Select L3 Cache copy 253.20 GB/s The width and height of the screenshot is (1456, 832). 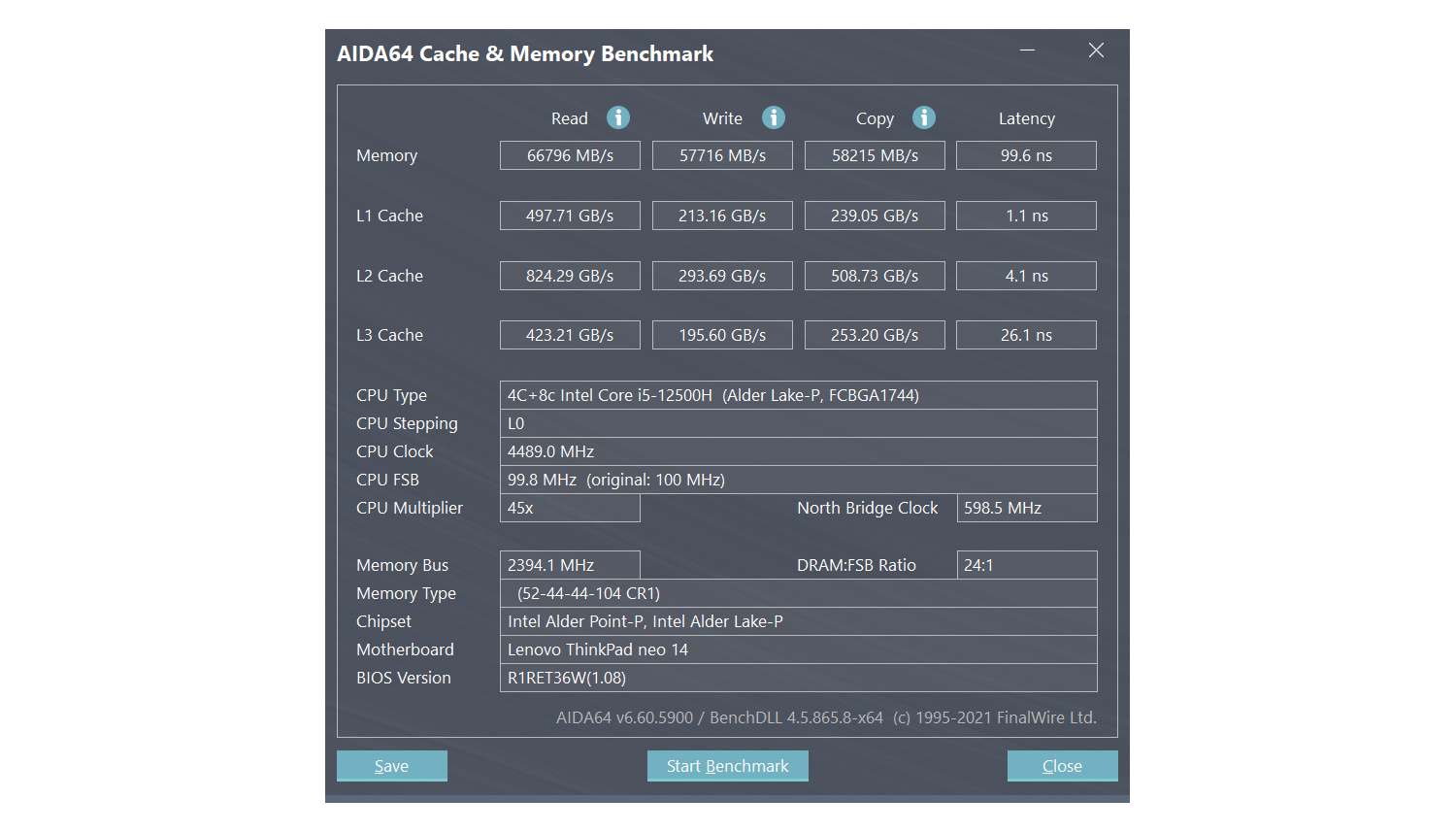(875, 335)
